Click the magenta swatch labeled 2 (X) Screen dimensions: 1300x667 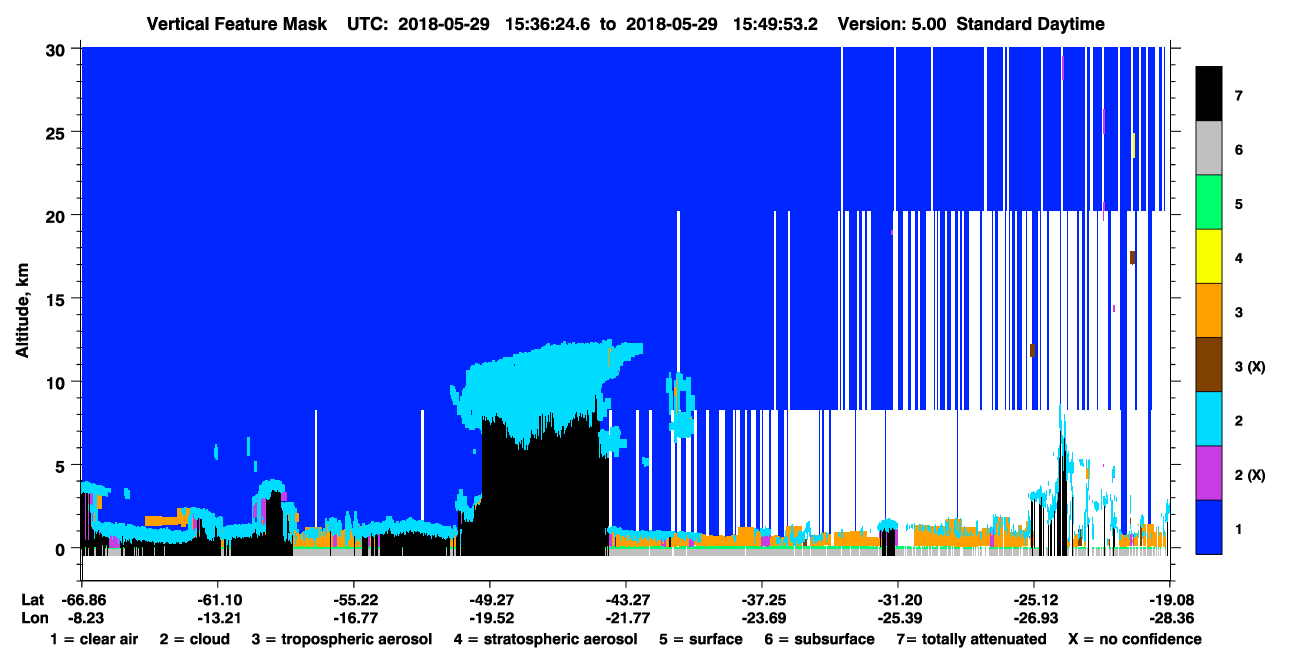pyautogui.click(x=1209, y=473)
